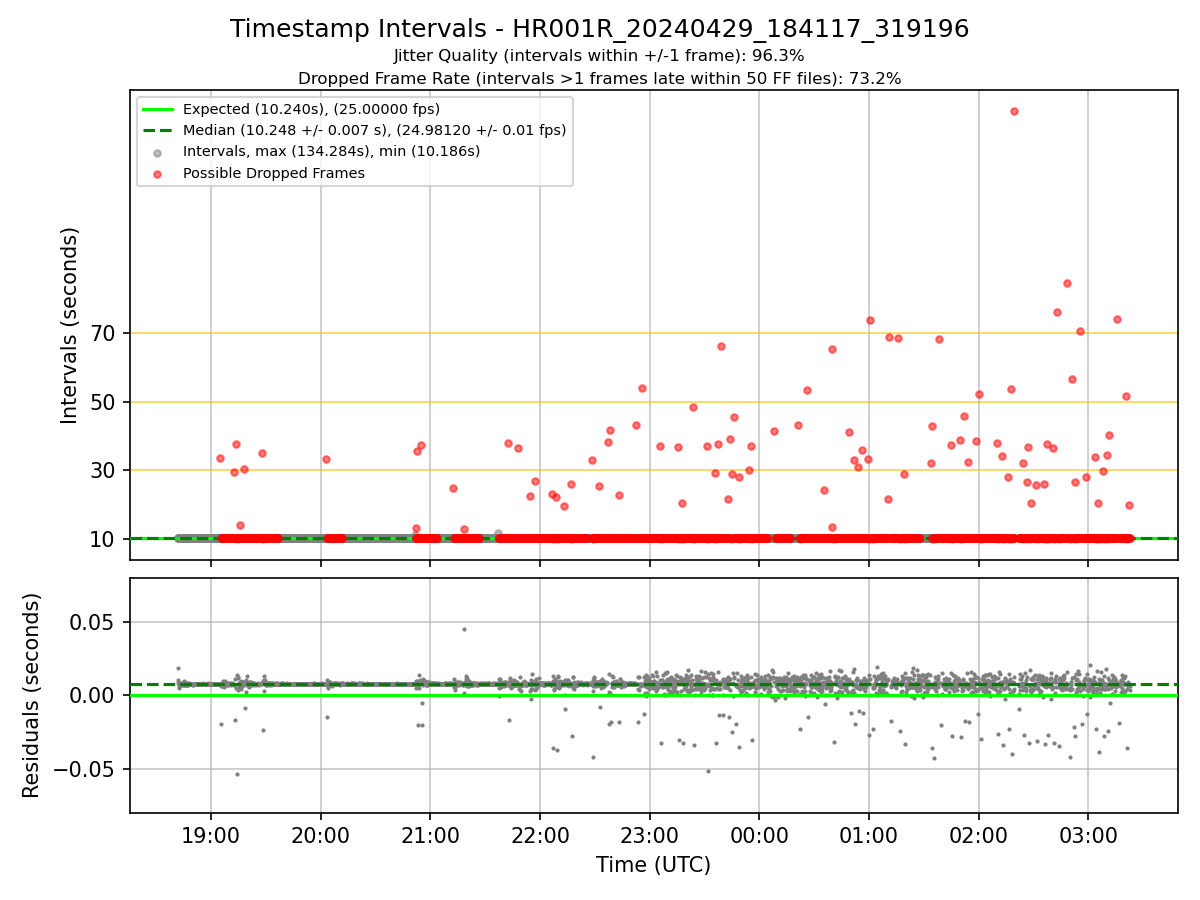Pick the dashed dark green Median line sample in legend
Image resolution: width=1200 pixels, height=900 pixels.
click(x=159, y=130)
